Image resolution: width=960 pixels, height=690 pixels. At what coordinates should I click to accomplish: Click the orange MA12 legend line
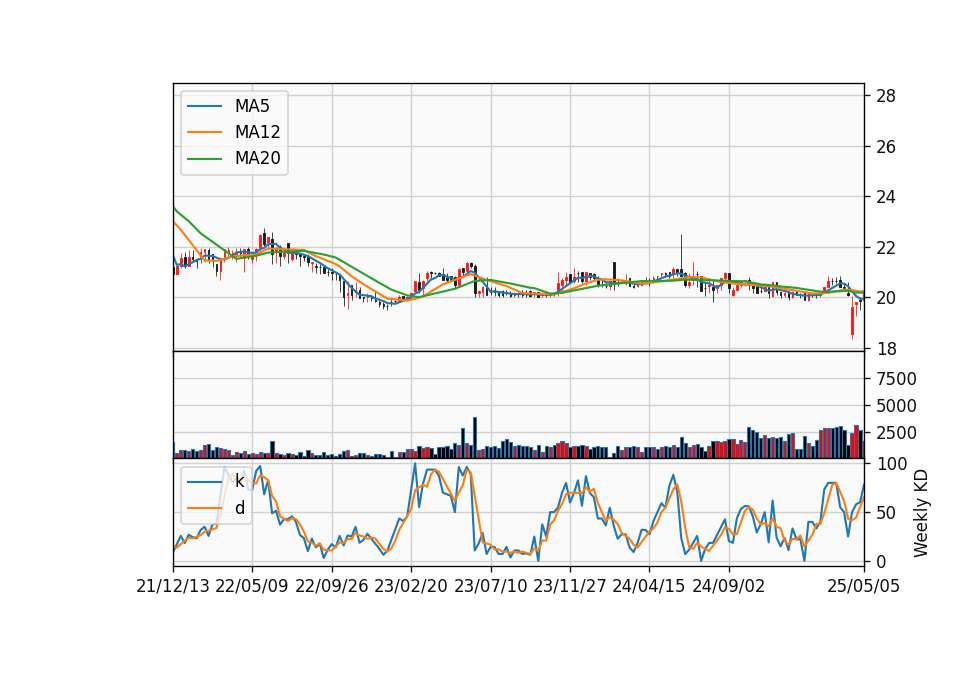point(204,132)
